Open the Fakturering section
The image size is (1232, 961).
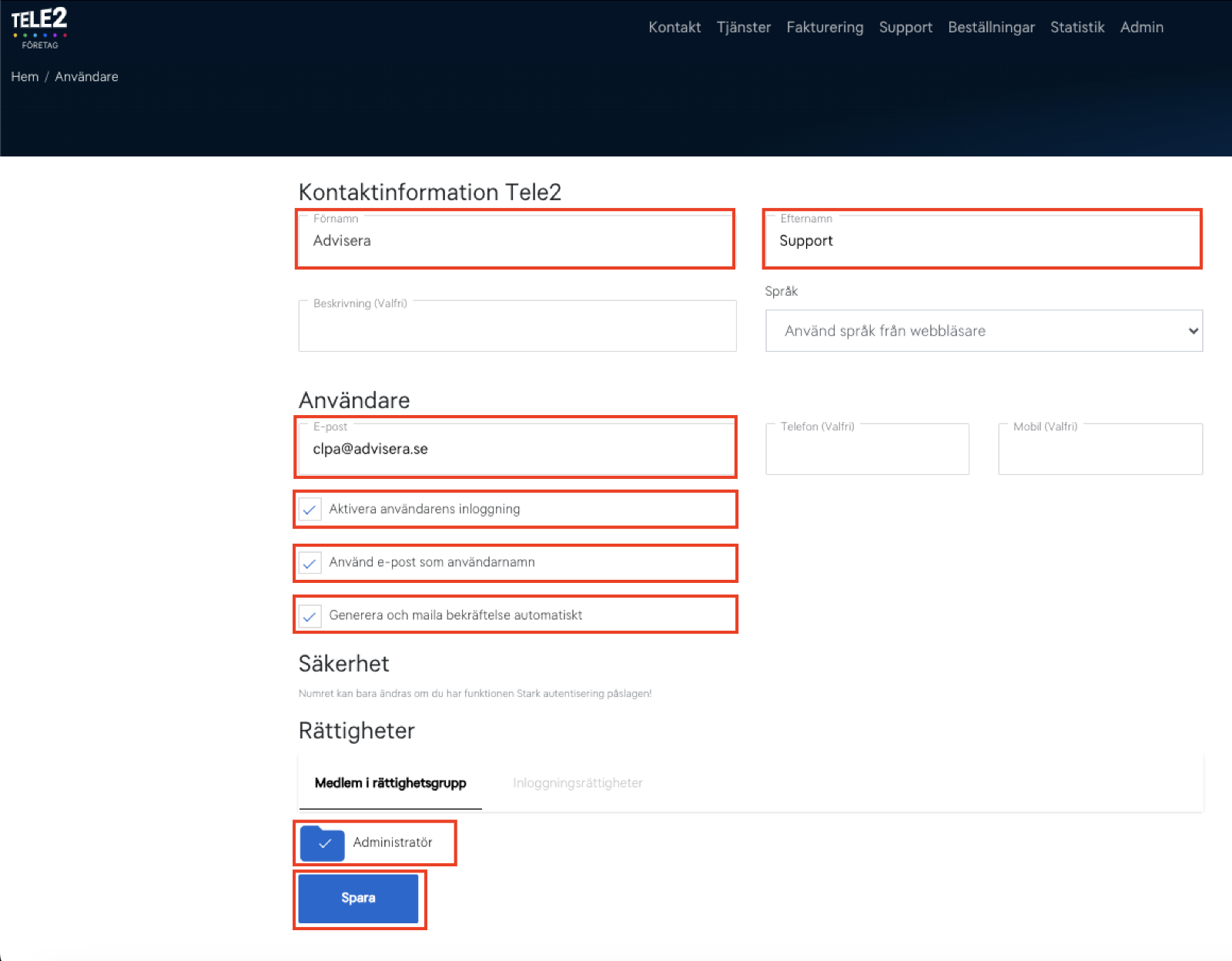pos(825,27)
